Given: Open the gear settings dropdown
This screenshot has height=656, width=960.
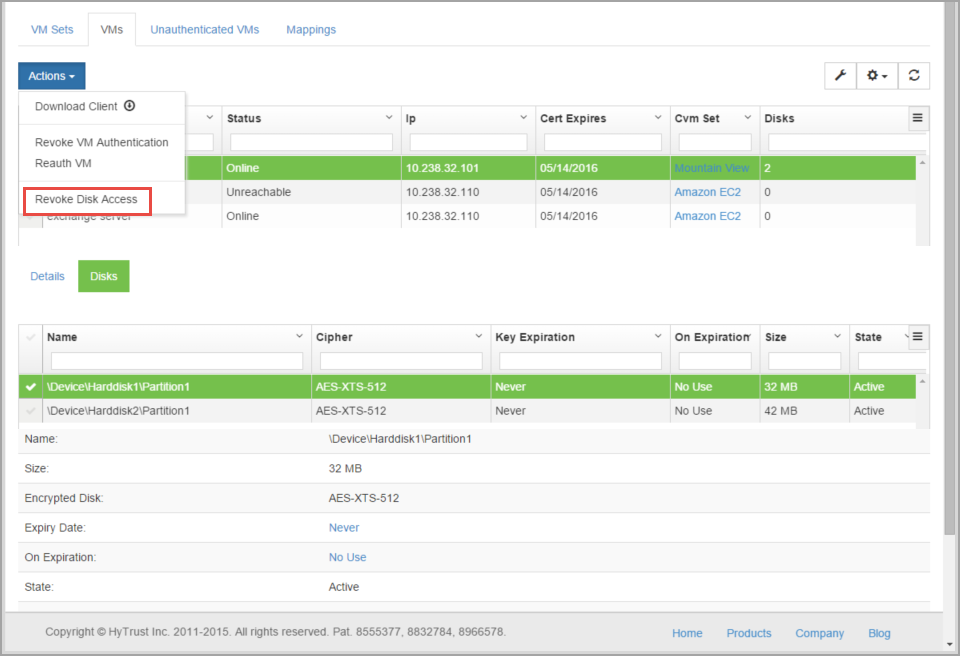Looking at the screenshot, I should (x=877, y=76).
